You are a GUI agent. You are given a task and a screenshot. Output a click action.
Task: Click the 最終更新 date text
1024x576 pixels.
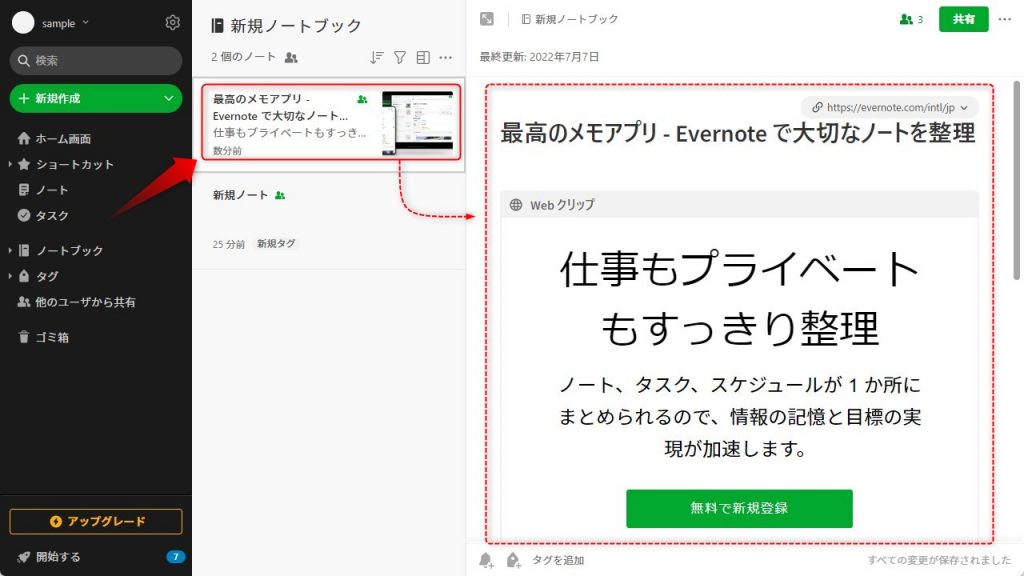[539, 57]
